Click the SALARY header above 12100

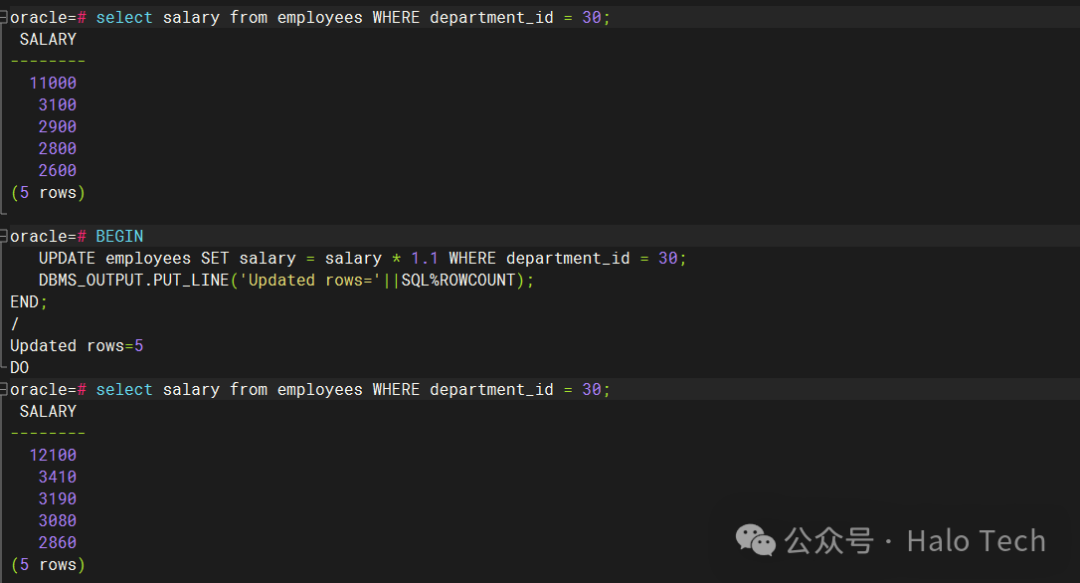[x=48, y=411]
